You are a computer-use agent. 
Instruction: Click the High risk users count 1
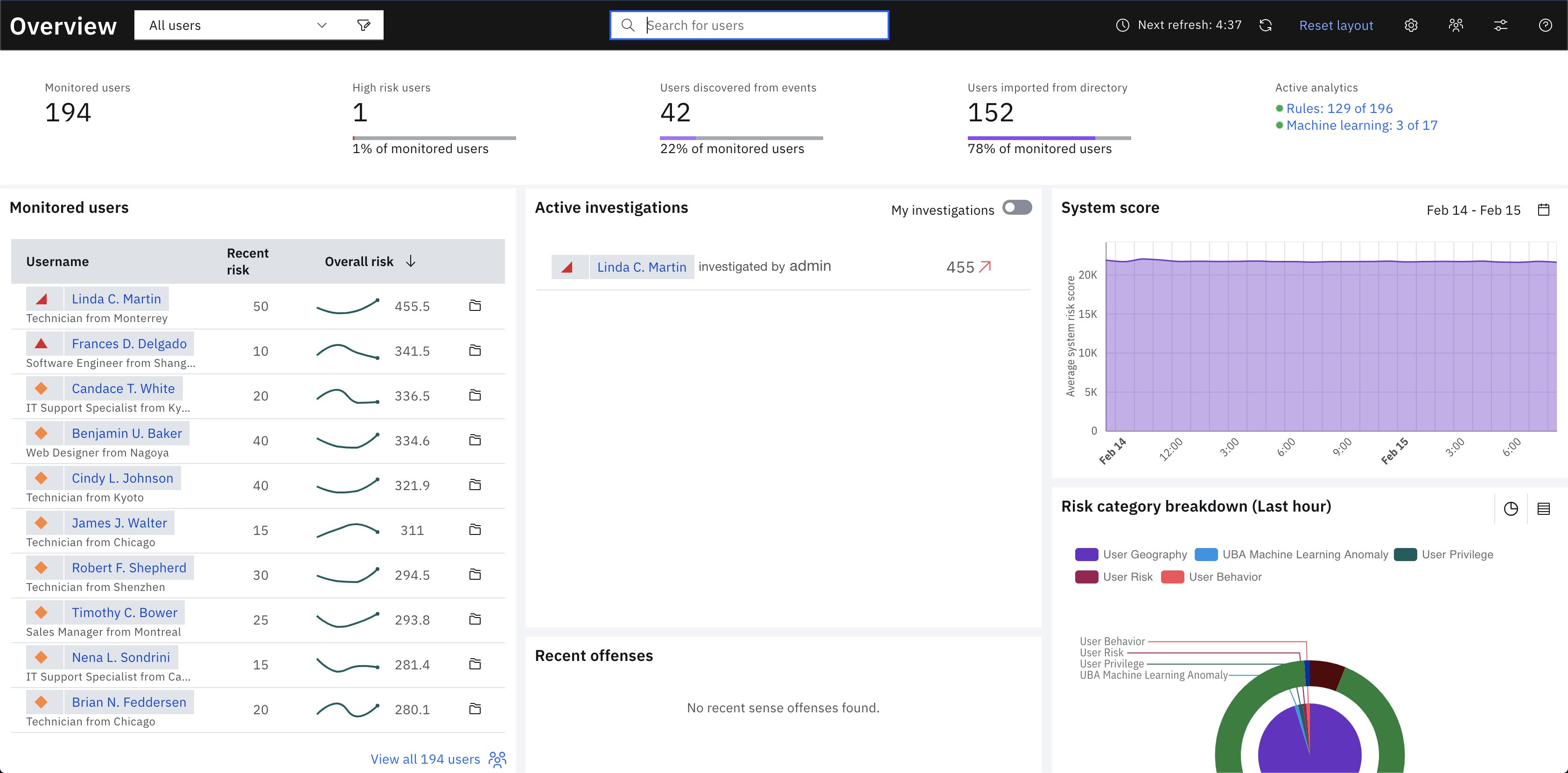pyautogui.click(x=360, y=112)
